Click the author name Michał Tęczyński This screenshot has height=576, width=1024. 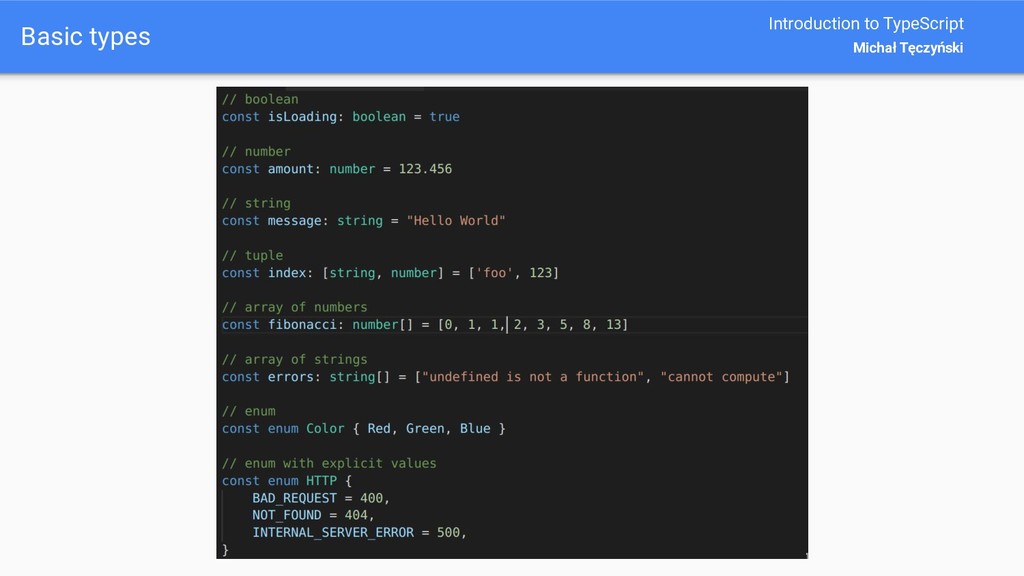pyautogui.click(x=908, y=48)
